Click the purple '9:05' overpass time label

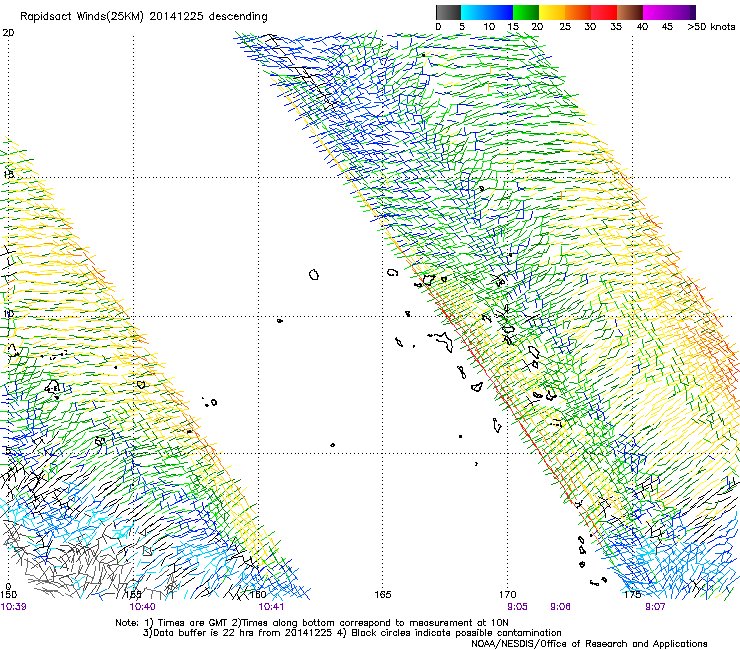click(517, 606)
